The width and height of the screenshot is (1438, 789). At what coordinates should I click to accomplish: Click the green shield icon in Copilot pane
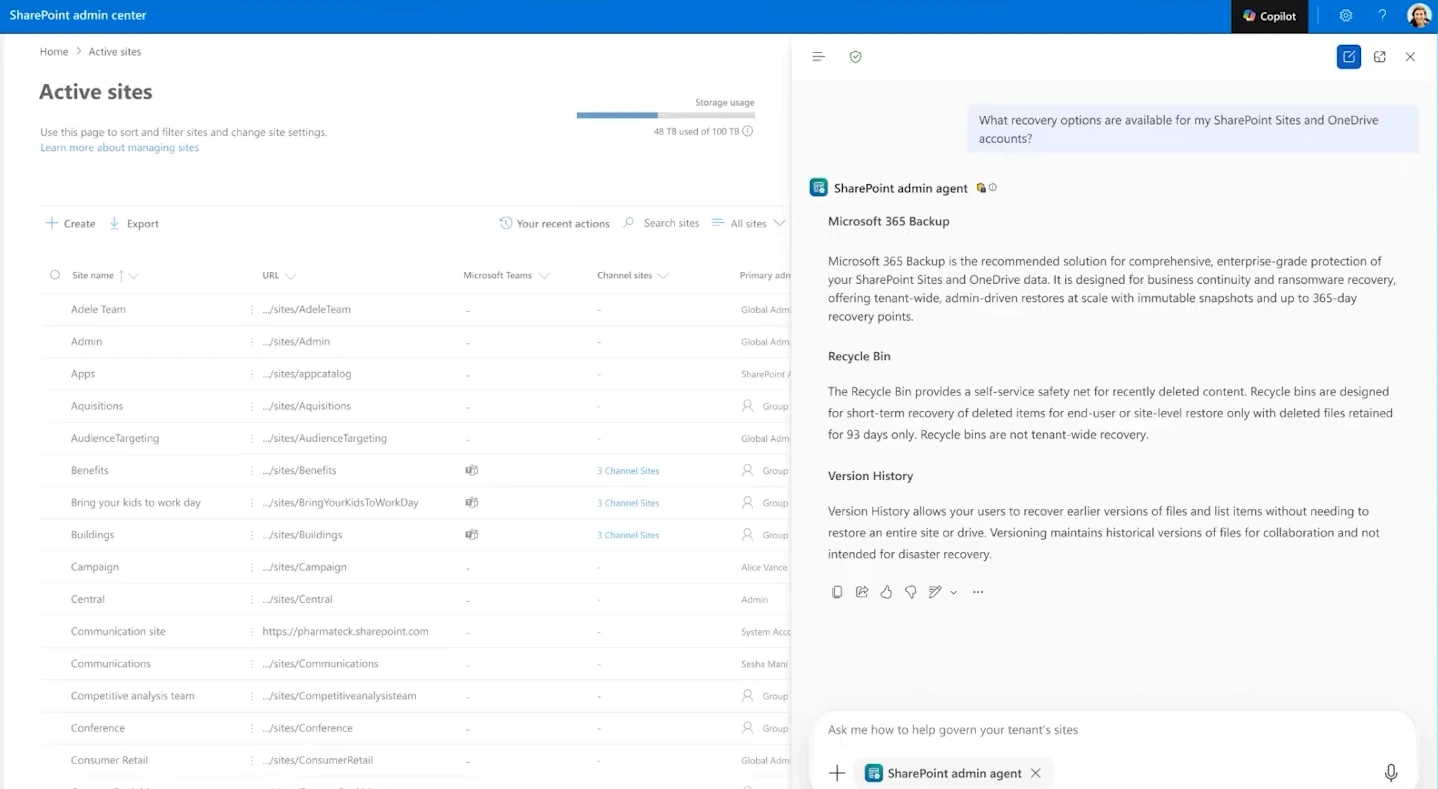coord(855,57)
